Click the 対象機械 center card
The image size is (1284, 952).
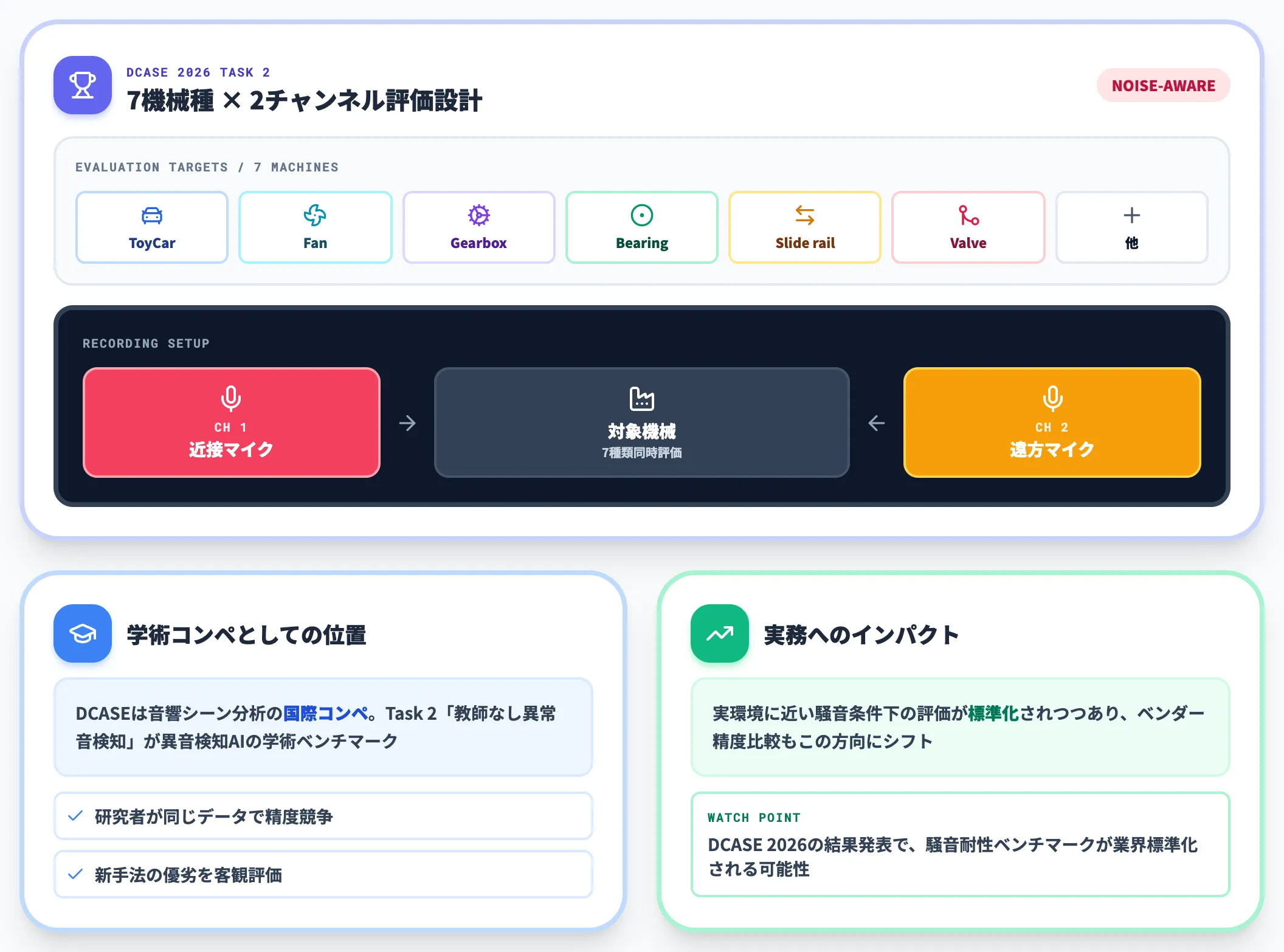coord(642,423)
